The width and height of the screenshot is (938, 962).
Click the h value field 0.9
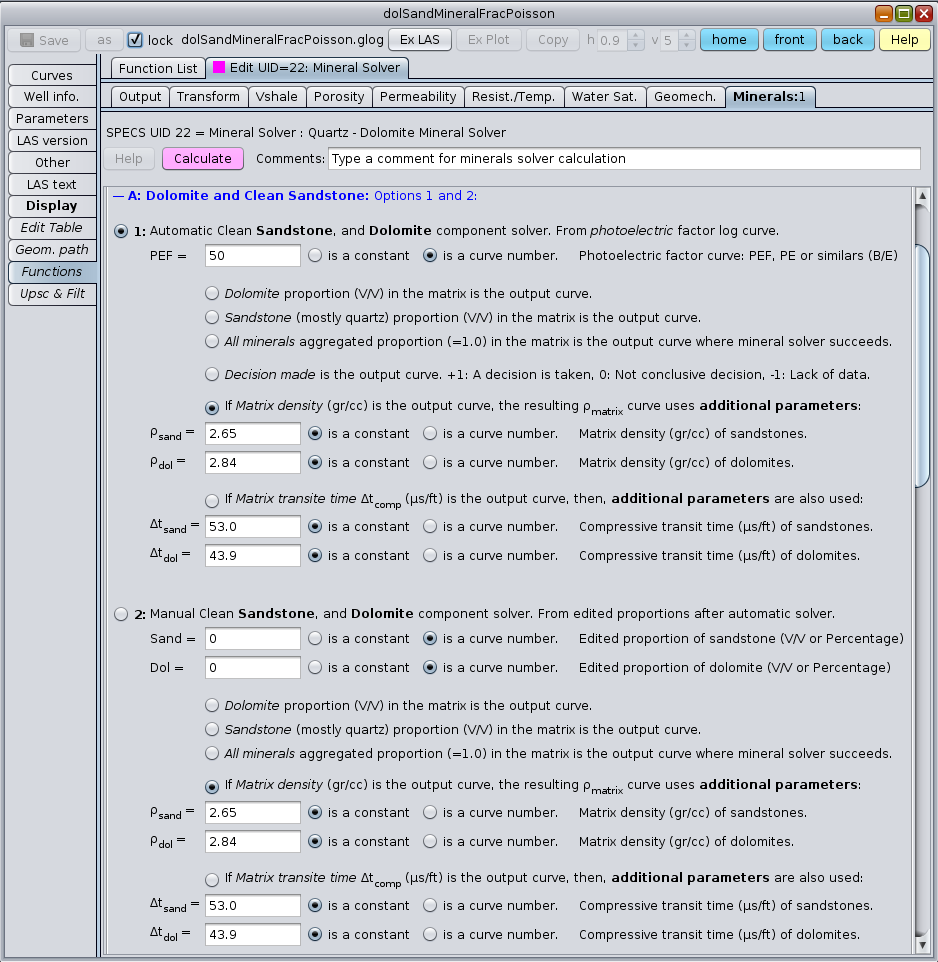point(613,40)
